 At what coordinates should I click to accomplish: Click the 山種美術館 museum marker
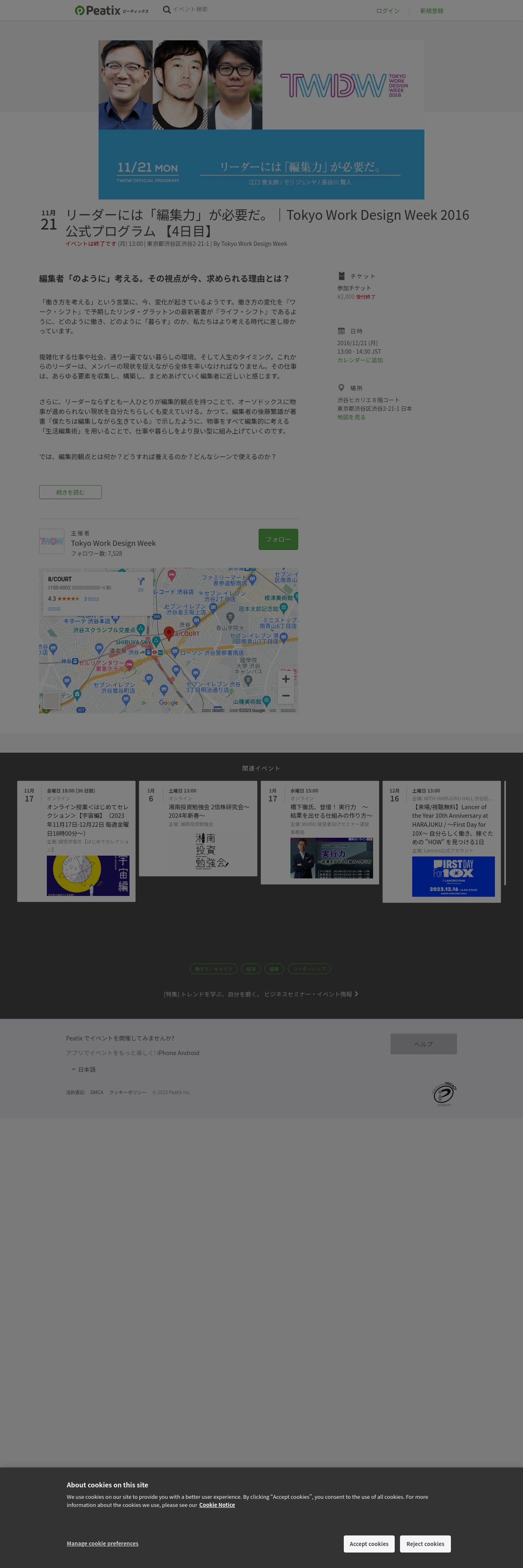pyautogui.click(x=267, y=701)
